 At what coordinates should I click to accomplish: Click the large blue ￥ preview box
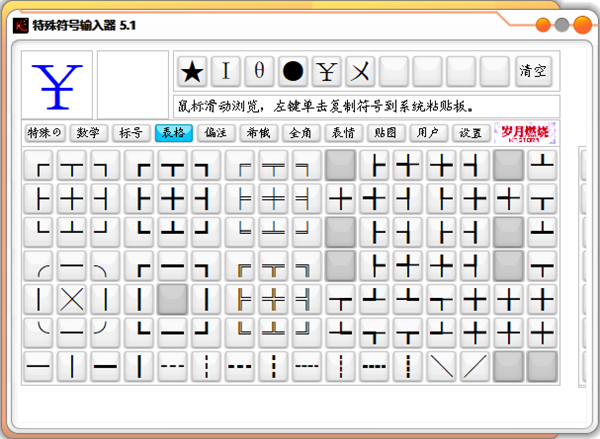(57, 85)
